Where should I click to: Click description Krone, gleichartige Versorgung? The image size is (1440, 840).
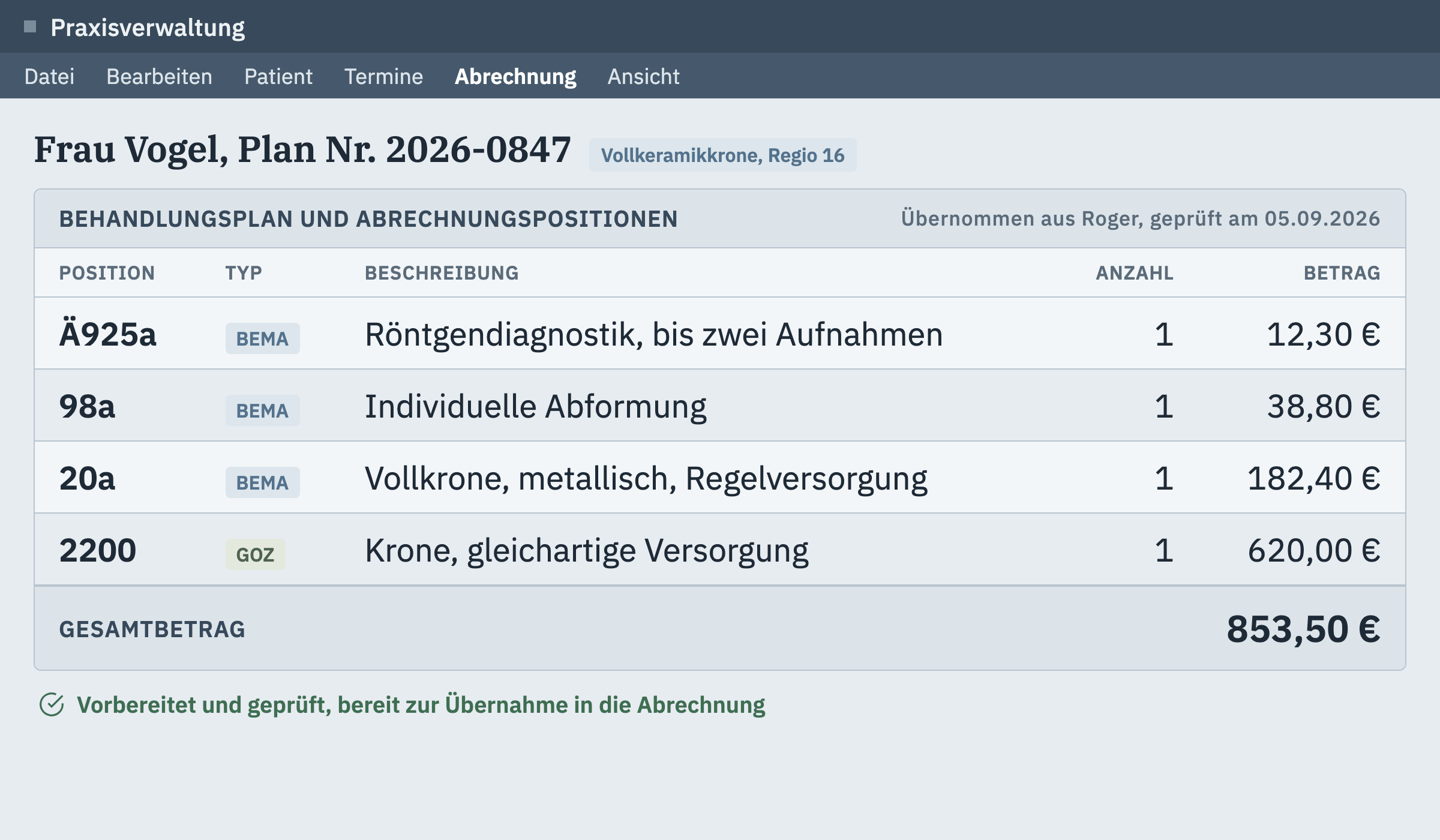(x=586, y=551)
